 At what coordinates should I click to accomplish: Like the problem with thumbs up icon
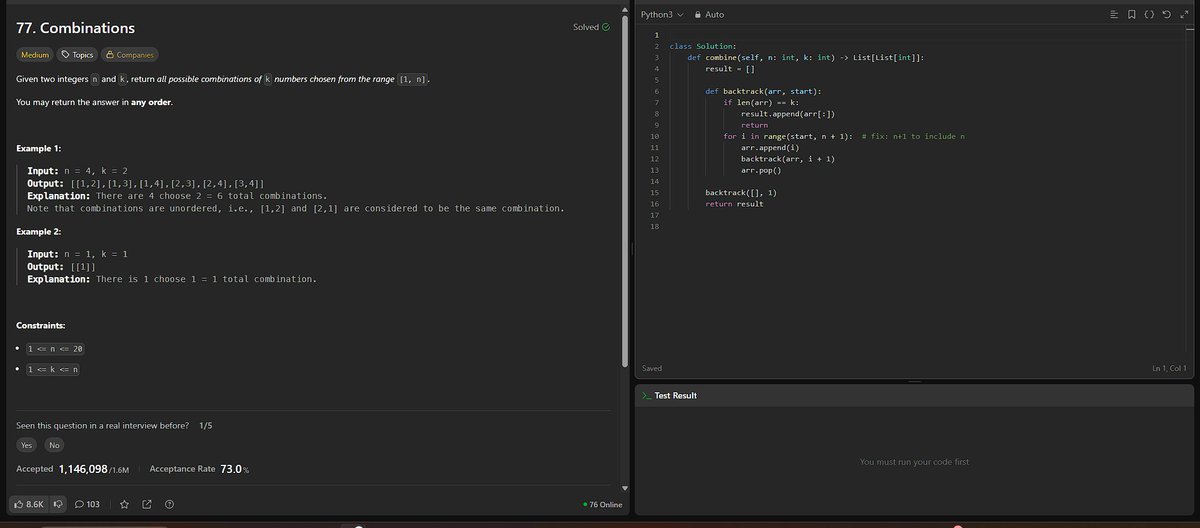click(x=27, y=504)
